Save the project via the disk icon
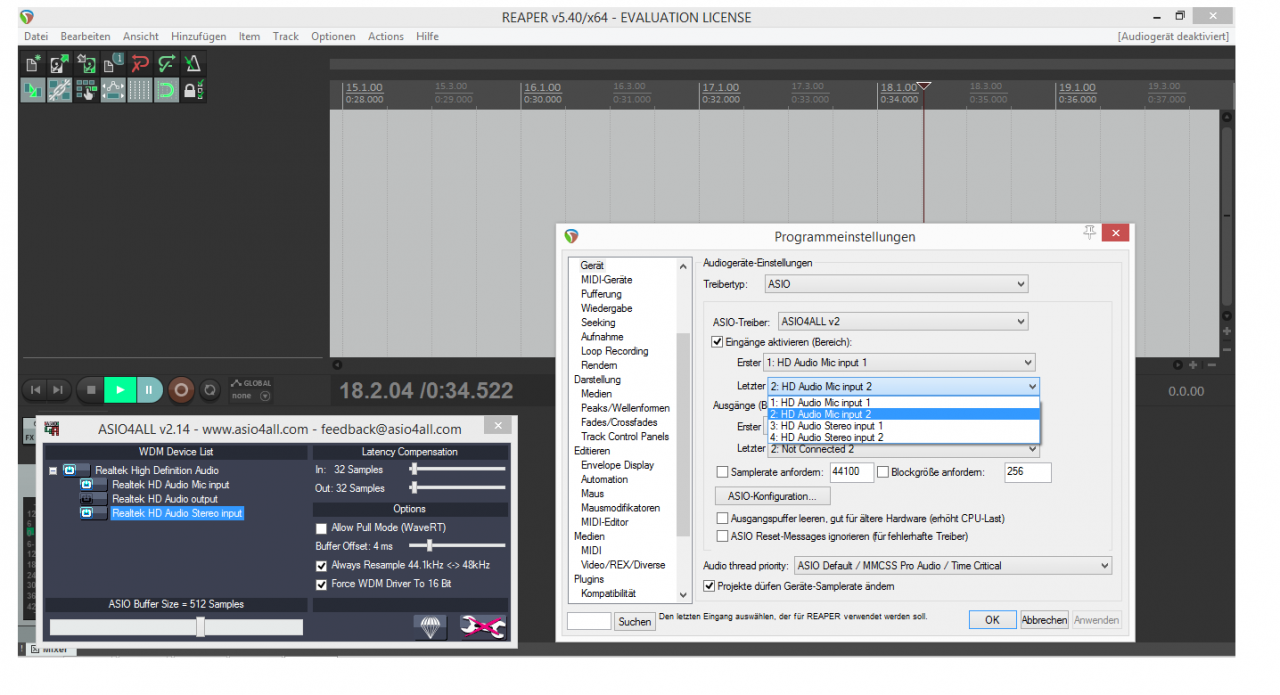 (87, 64)
